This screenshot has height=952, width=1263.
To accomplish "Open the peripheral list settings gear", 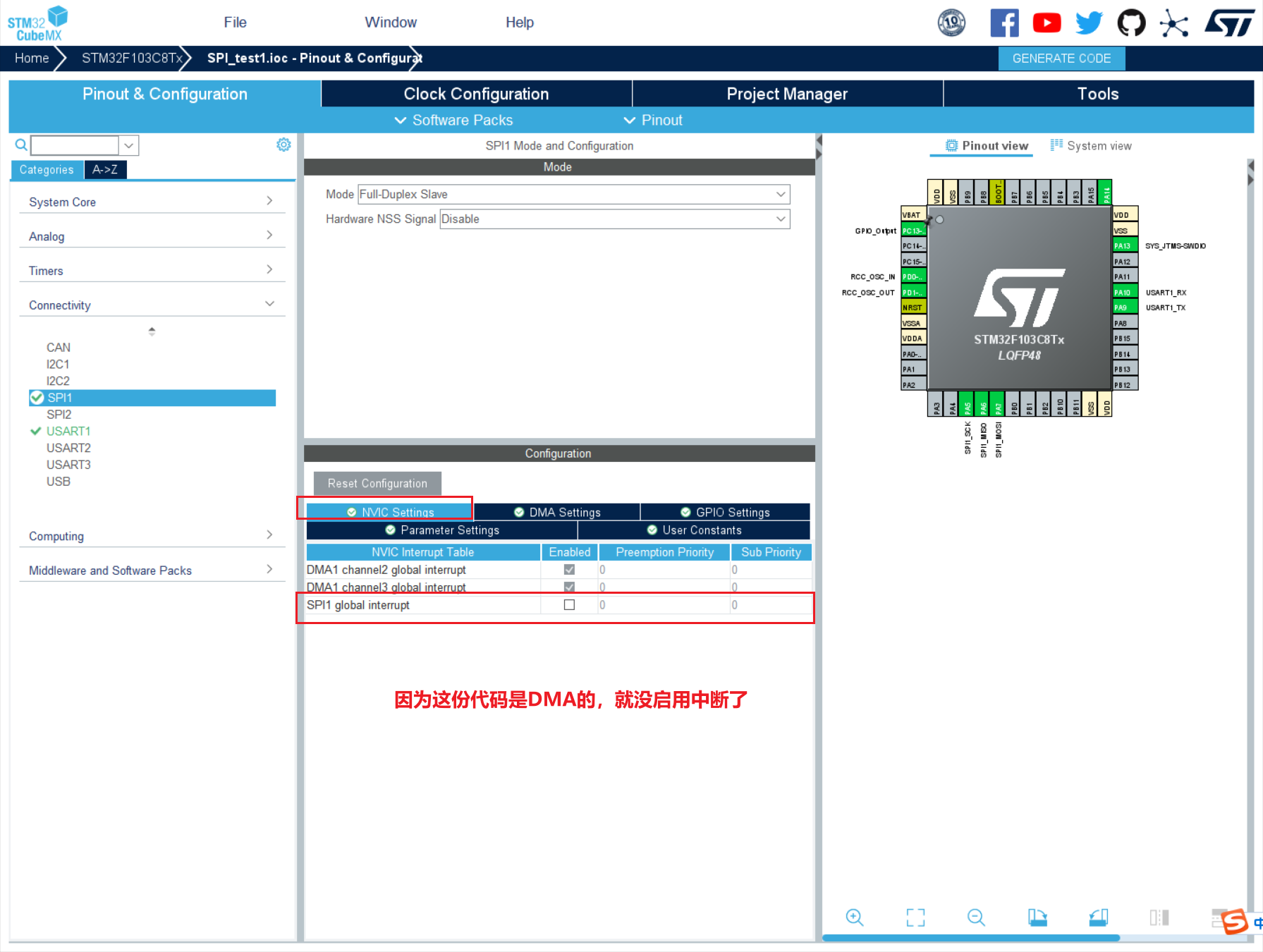I will pos(283,145).
